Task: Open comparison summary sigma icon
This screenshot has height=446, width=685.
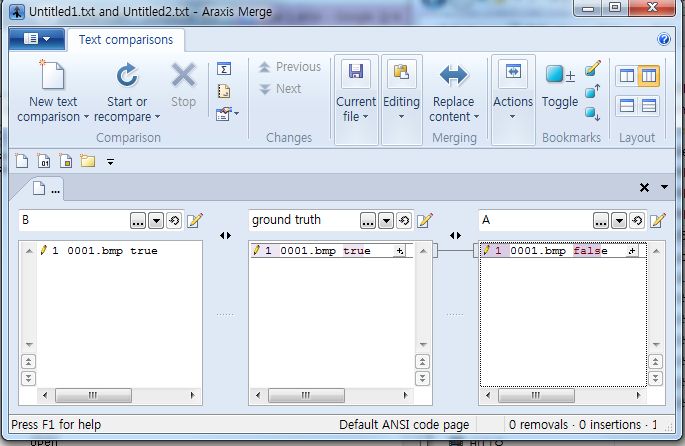Action: tap(224, 69)
